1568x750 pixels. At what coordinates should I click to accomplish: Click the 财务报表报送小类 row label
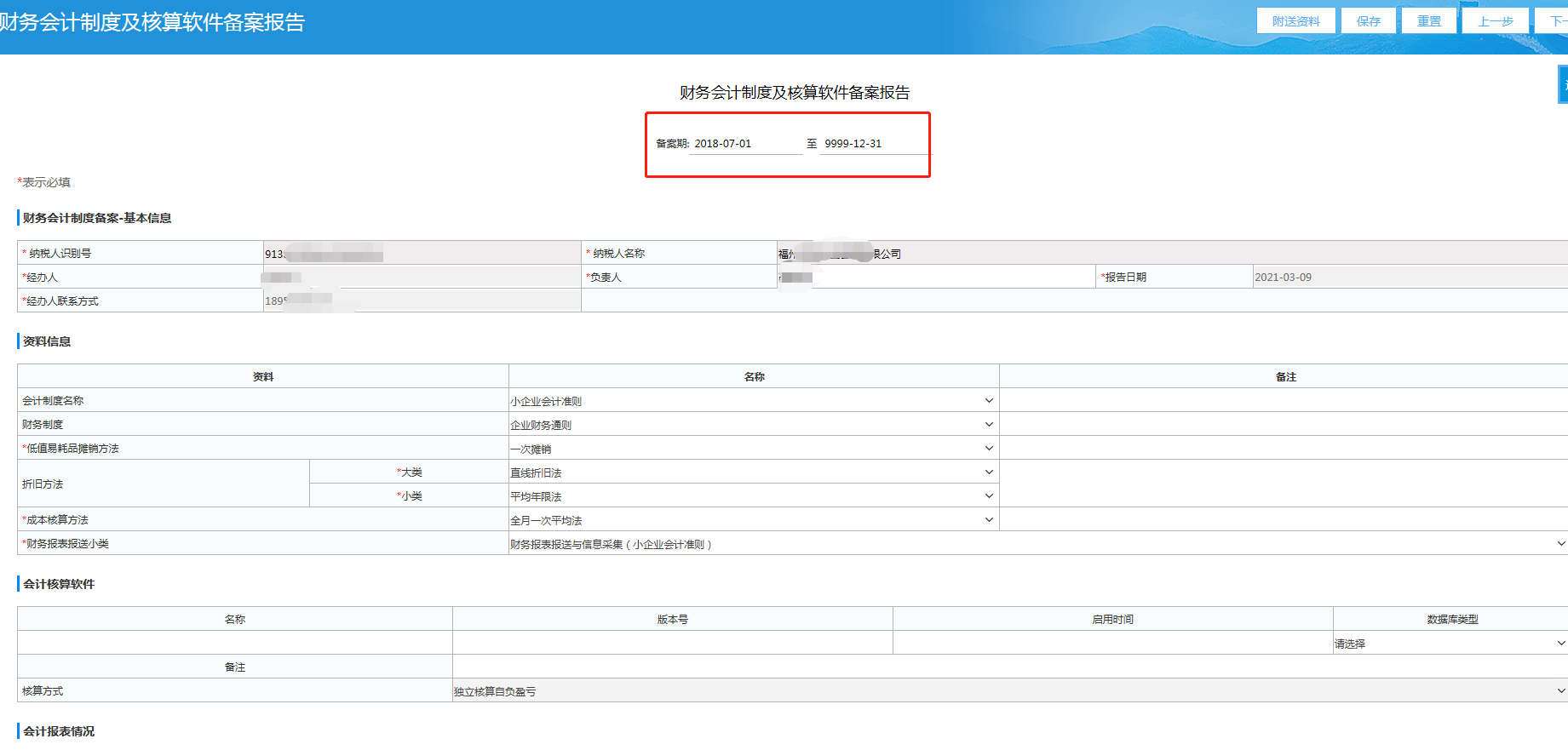coord(66,543)
